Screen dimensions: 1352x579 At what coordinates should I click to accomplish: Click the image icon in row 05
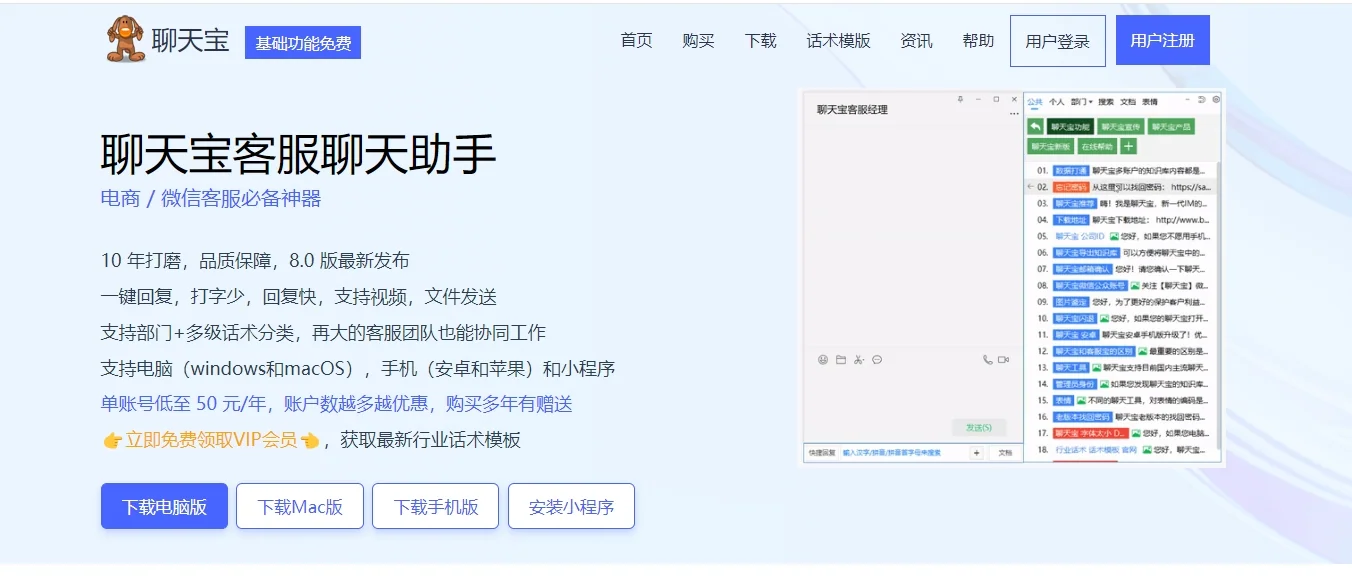(x=1114, y=236)
